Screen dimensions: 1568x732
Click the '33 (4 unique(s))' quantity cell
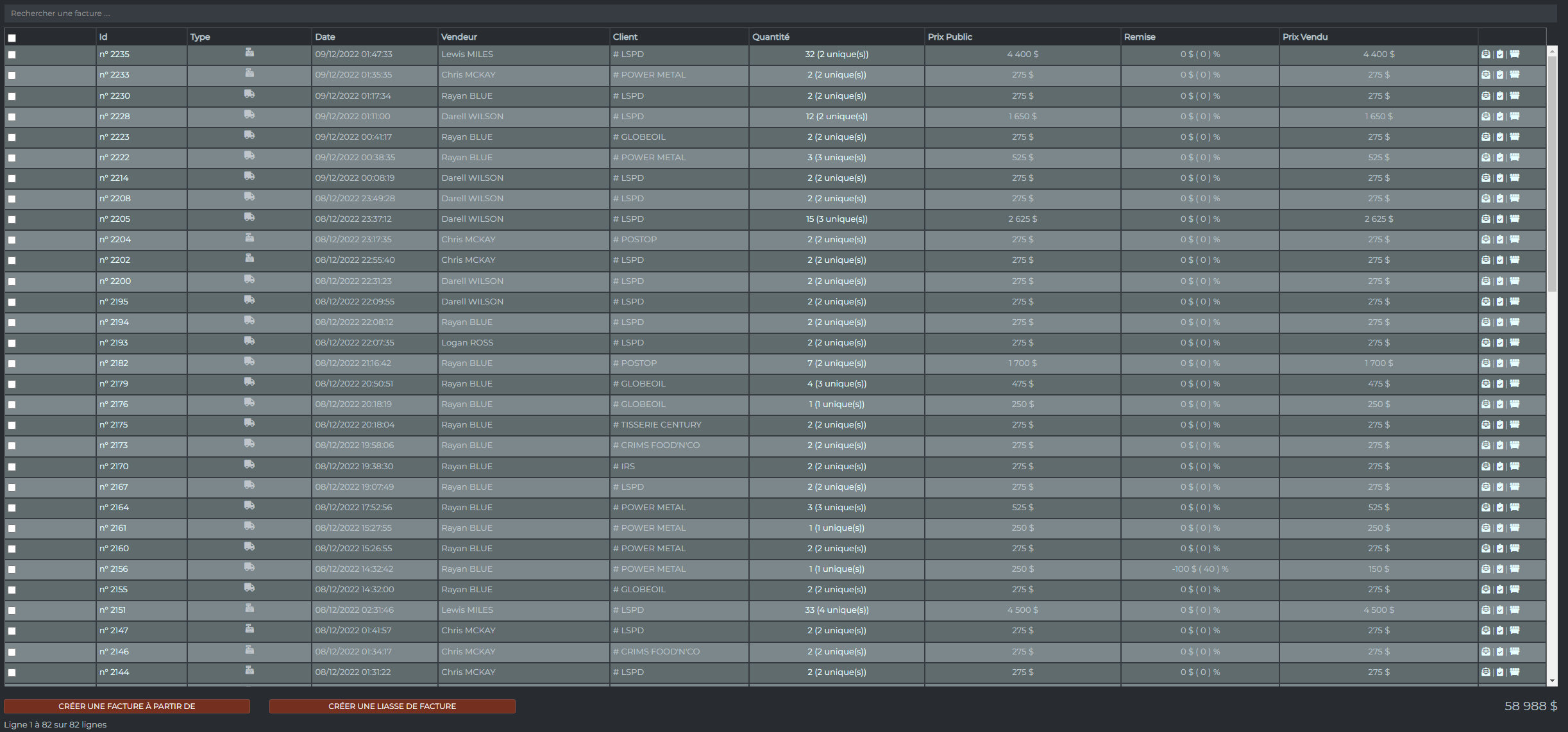pyautogui.click(x=836, y=610)
